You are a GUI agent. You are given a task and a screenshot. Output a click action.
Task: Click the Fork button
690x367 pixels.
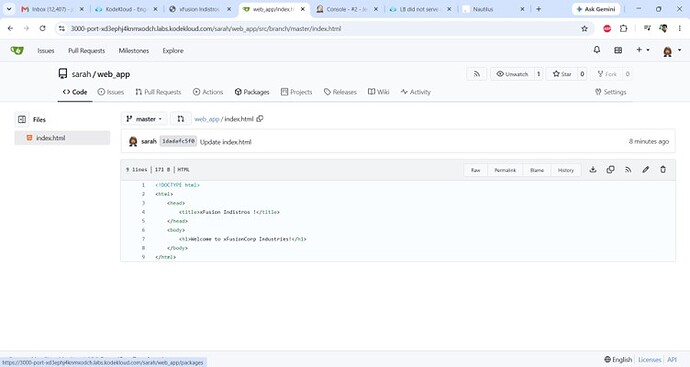pyautogui.click(x=607, y=74)
